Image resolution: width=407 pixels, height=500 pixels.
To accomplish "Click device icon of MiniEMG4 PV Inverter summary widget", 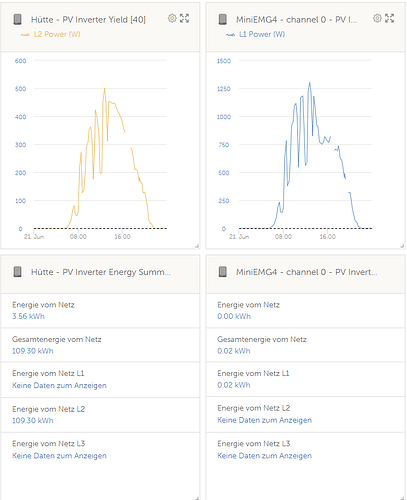I will (223, 272).
